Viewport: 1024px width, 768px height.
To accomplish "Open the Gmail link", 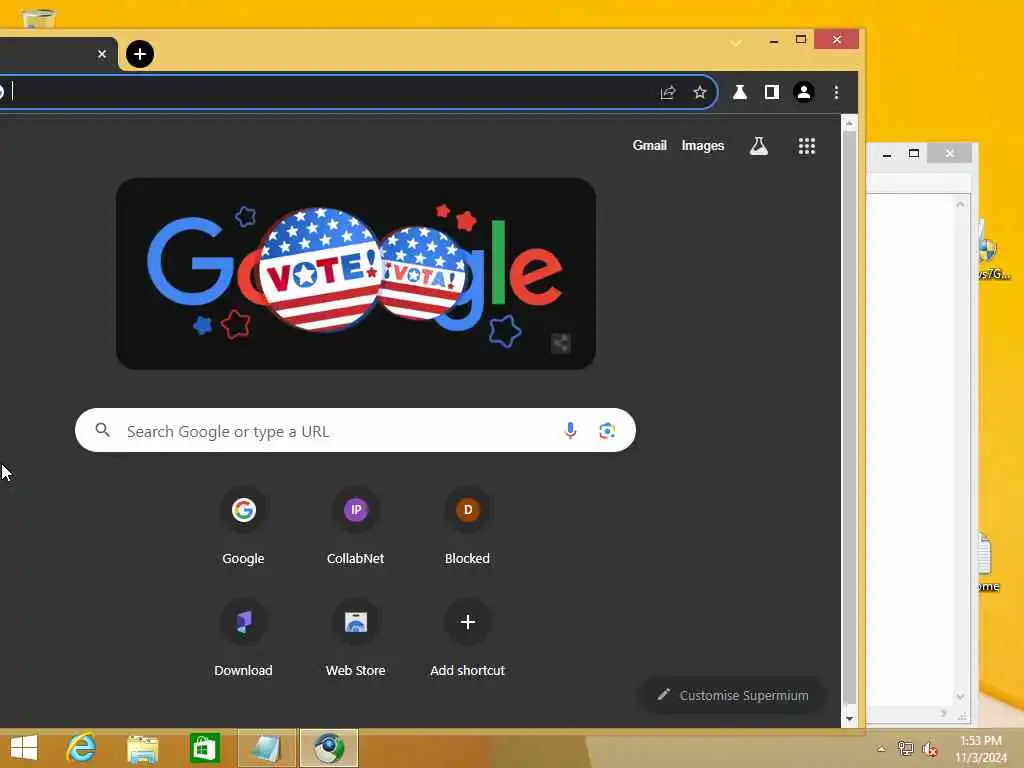I will point(649,146).
